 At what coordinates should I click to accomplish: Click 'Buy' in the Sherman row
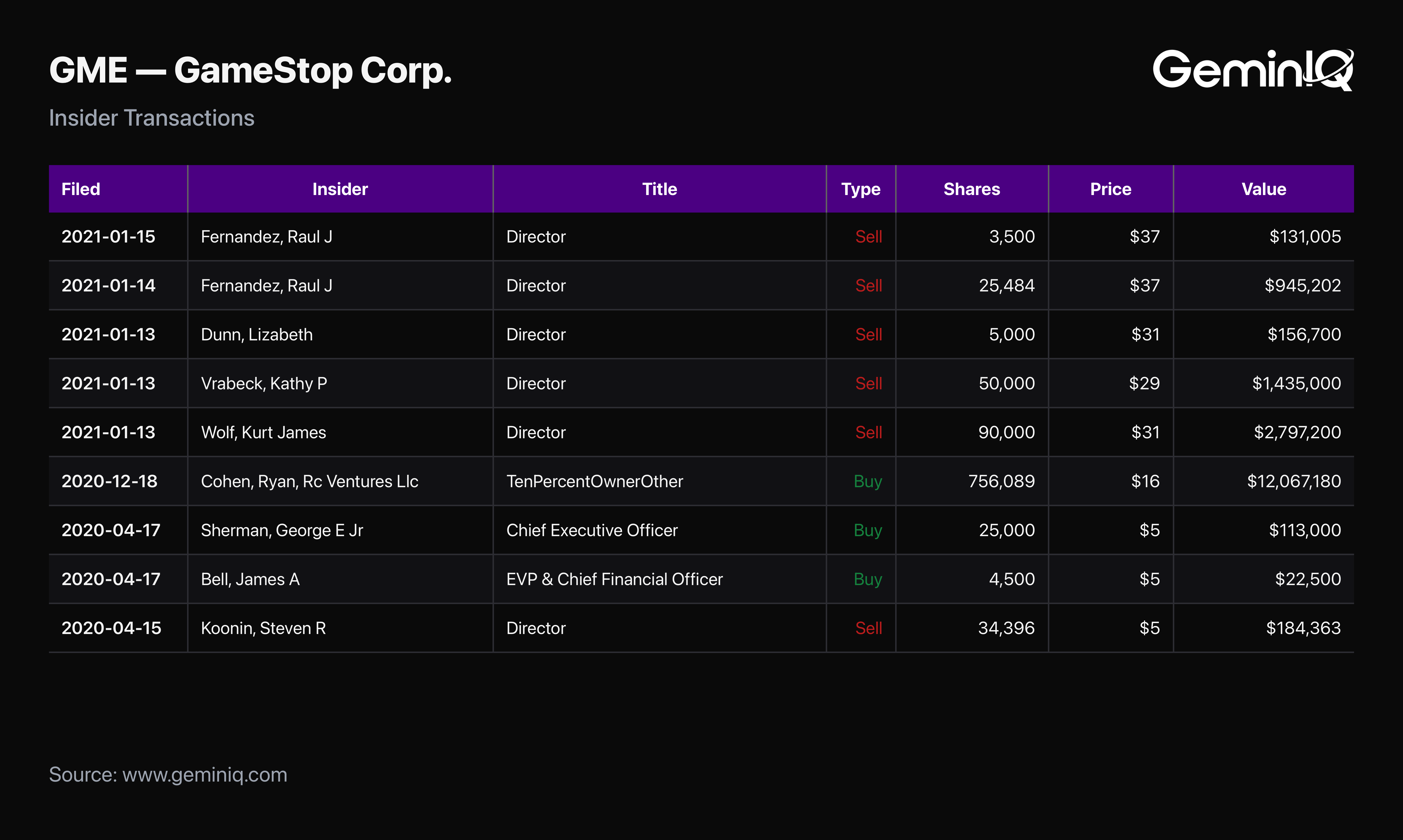point(868,531)
